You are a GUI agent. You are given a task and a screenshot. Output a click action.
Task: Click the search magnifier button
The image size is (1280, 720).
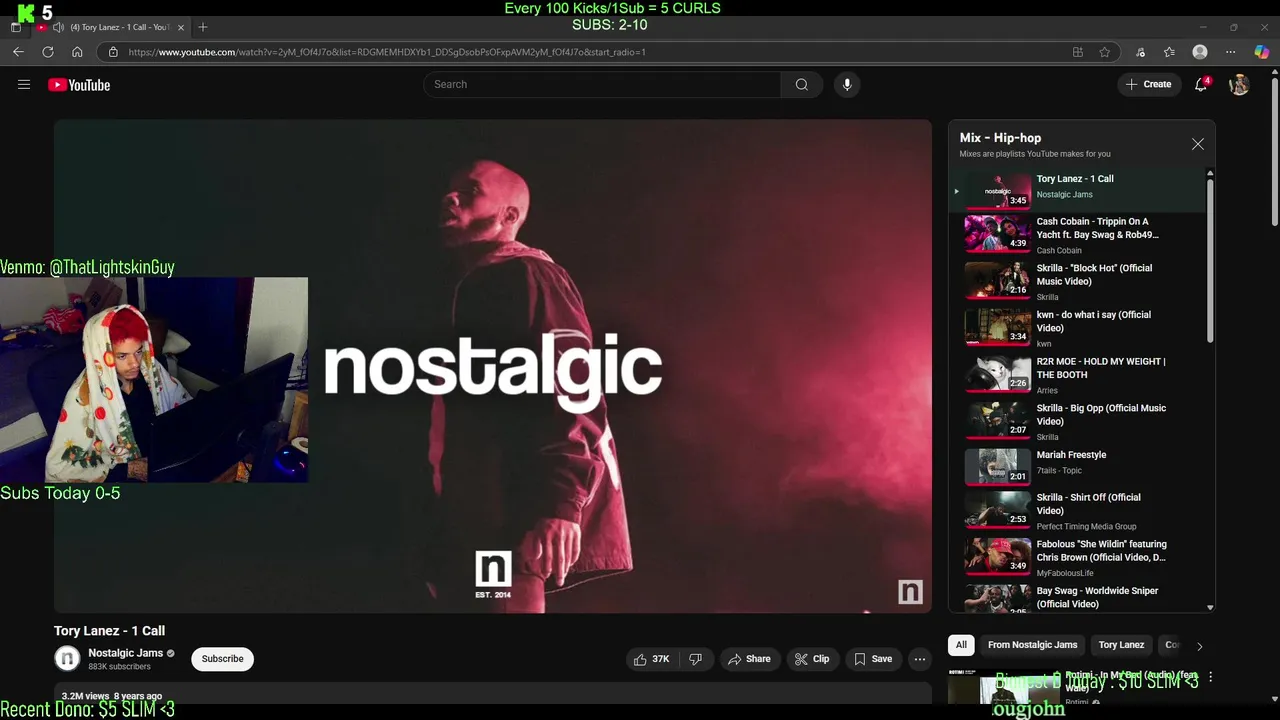(802, 85)
